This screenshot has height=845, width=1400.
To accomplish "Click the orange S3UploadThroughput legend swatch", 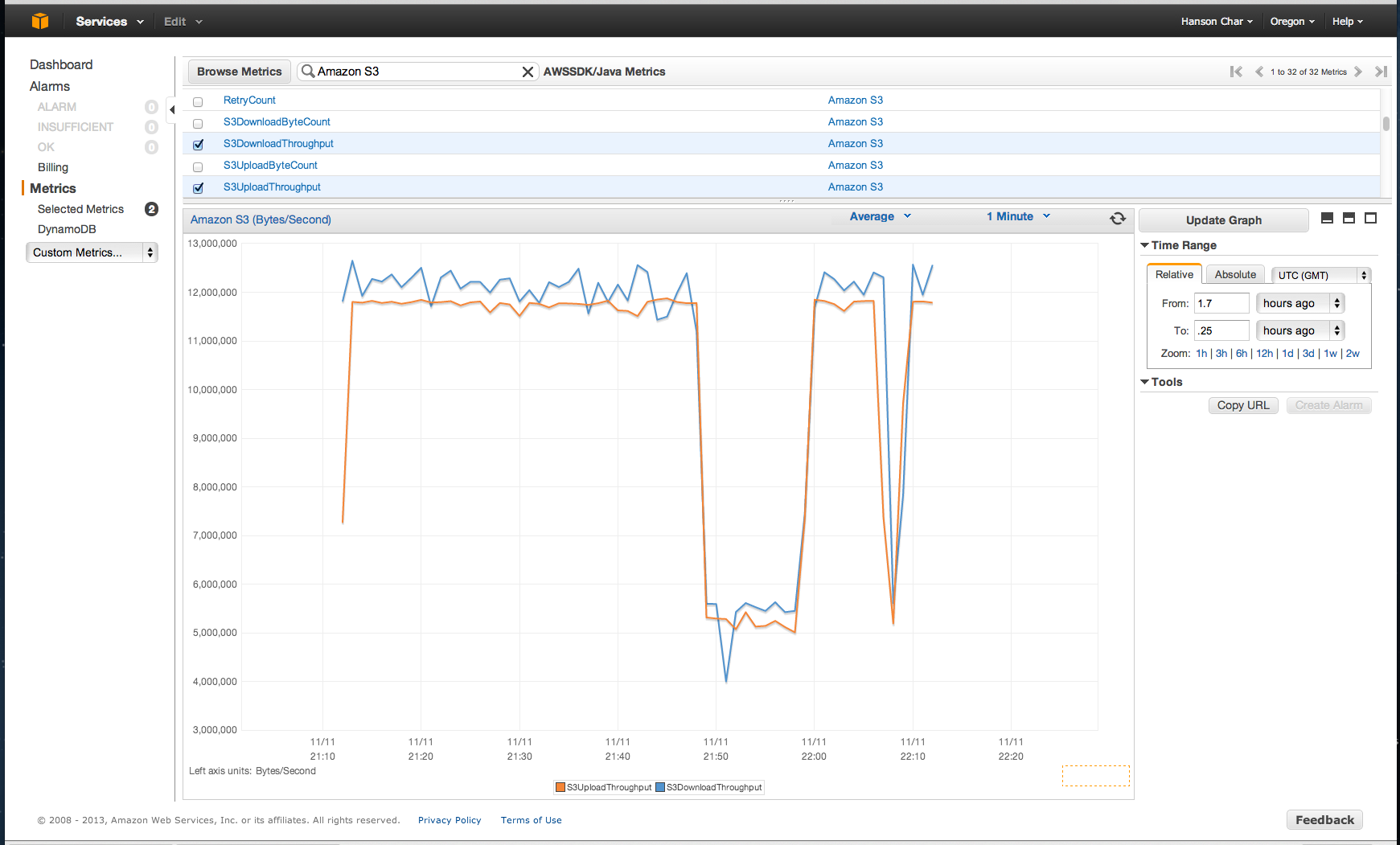I will pyautogui.click(x=560, y=787).
